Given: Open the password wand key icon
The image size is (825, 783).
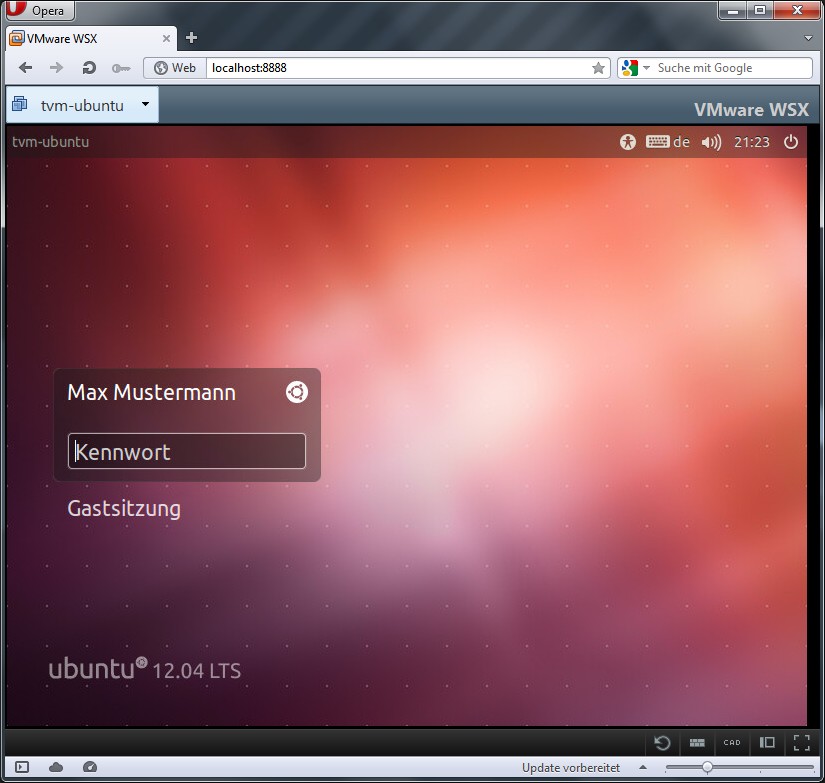Looking at the screenshot, I should tap(121, 68).
